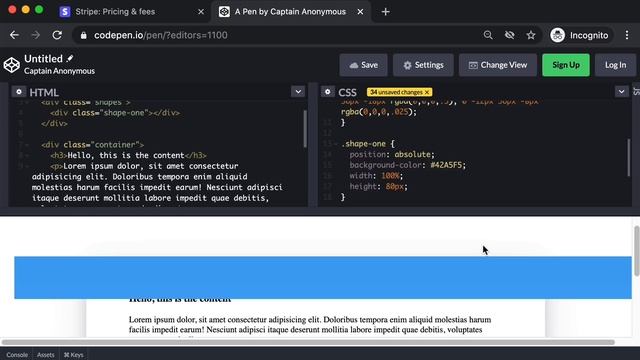The height and width of the screenshot is (360, 640).
Task: Expand CSS editor dropdown chevron
Action: coord(621,91)
